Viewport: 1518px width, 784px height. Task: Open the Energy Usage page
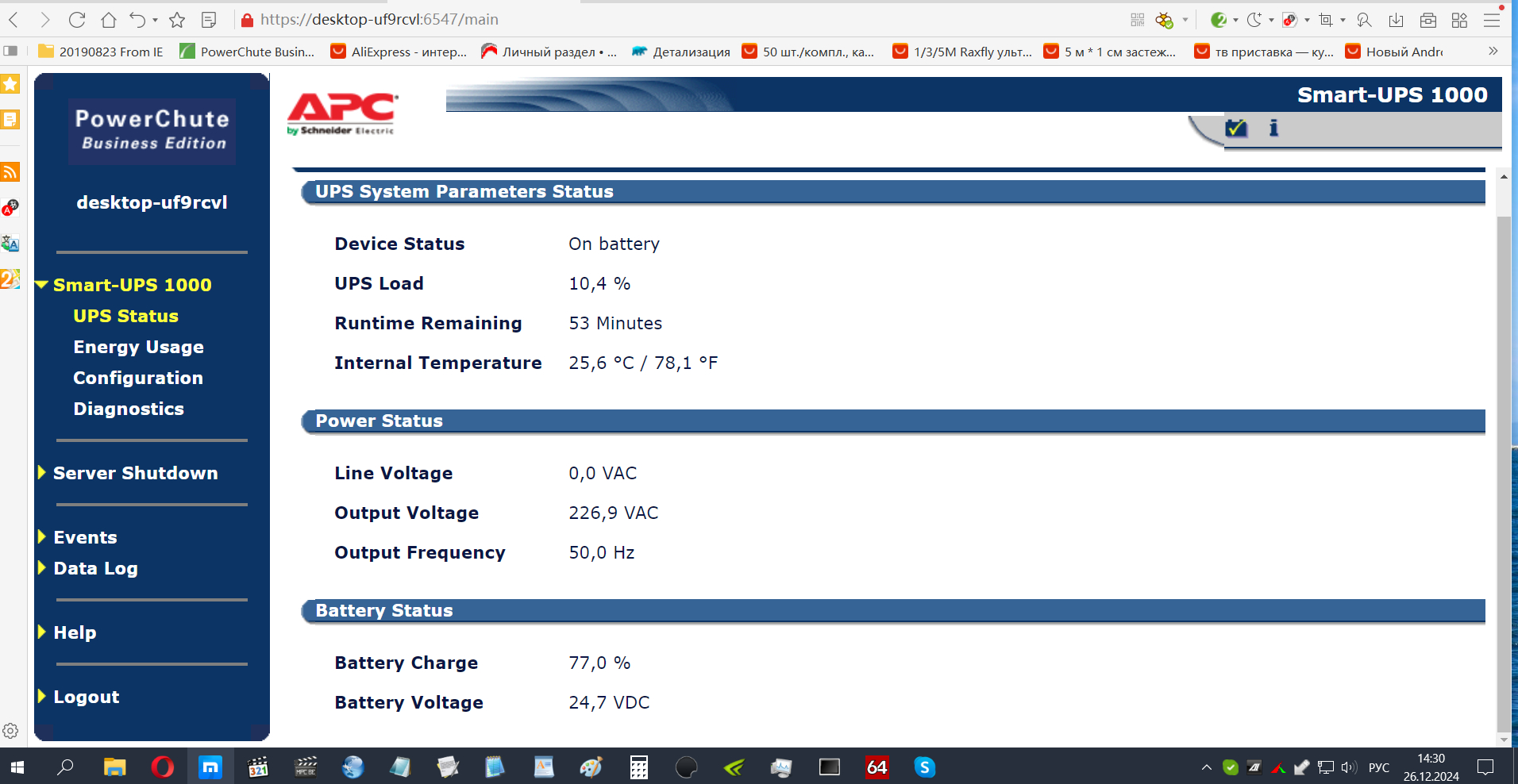[139, 347]
